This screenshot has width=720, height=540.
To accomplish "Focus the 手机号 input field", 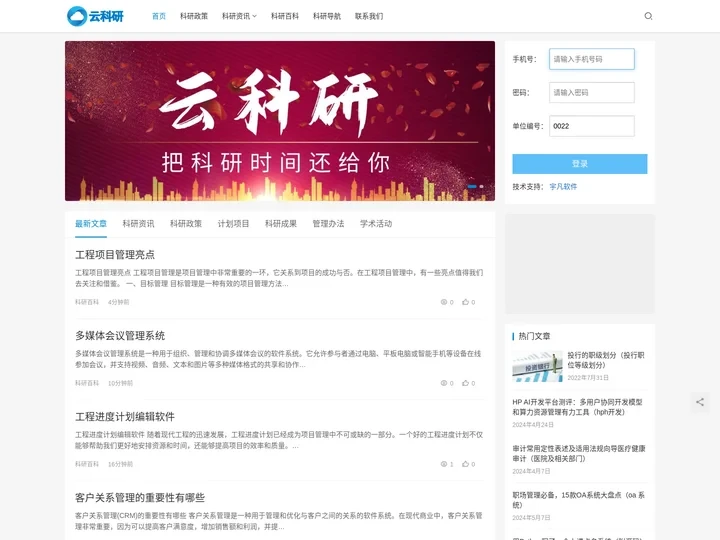I will coord(592,59).
